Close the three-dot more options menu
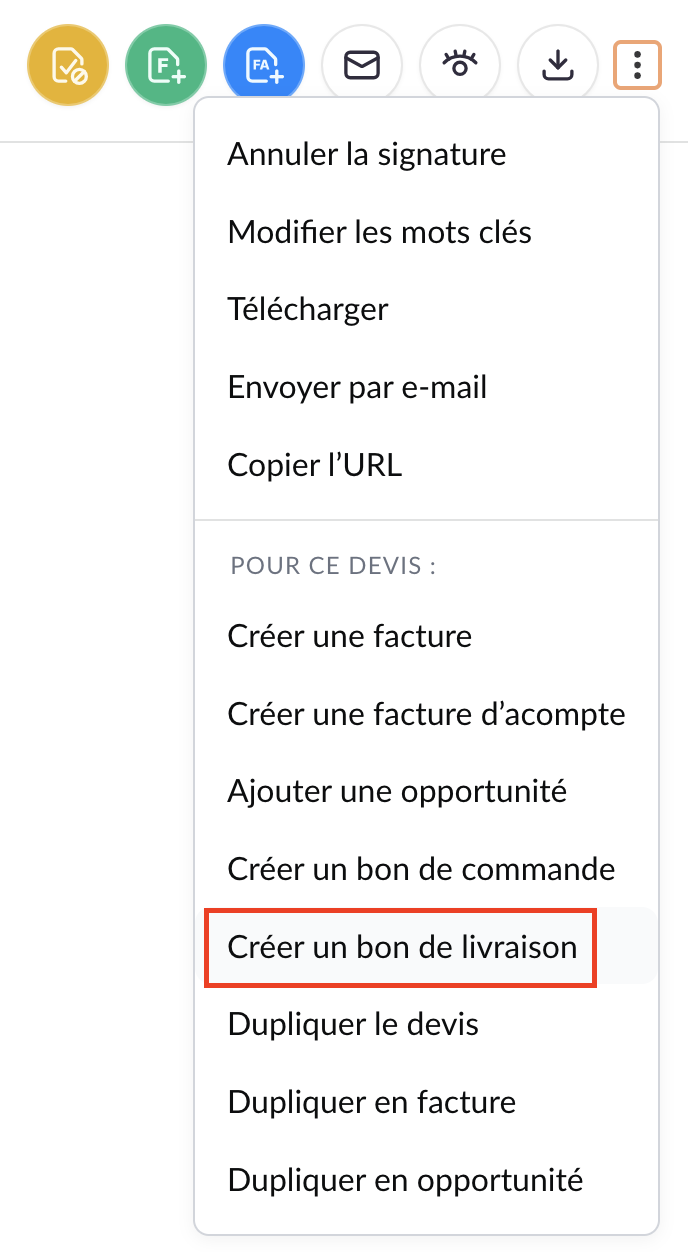Viewport: 688px width, 1252px height. (x=637, y=66)
